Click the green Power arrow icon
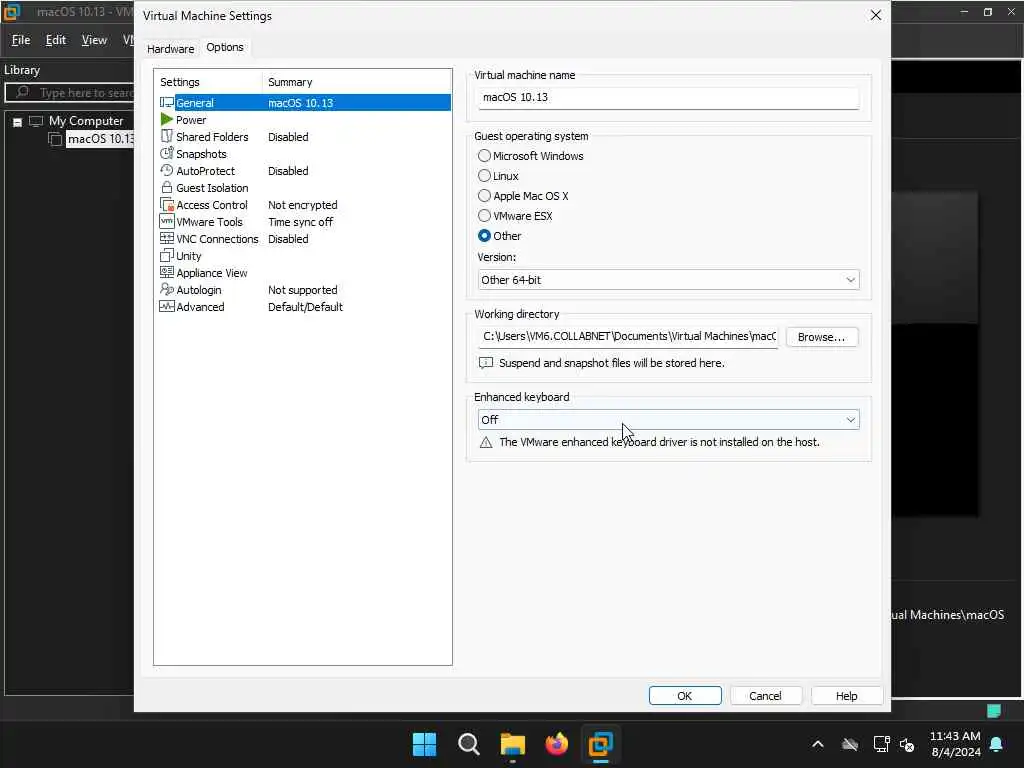1024x768 pixels. point(167,120)
